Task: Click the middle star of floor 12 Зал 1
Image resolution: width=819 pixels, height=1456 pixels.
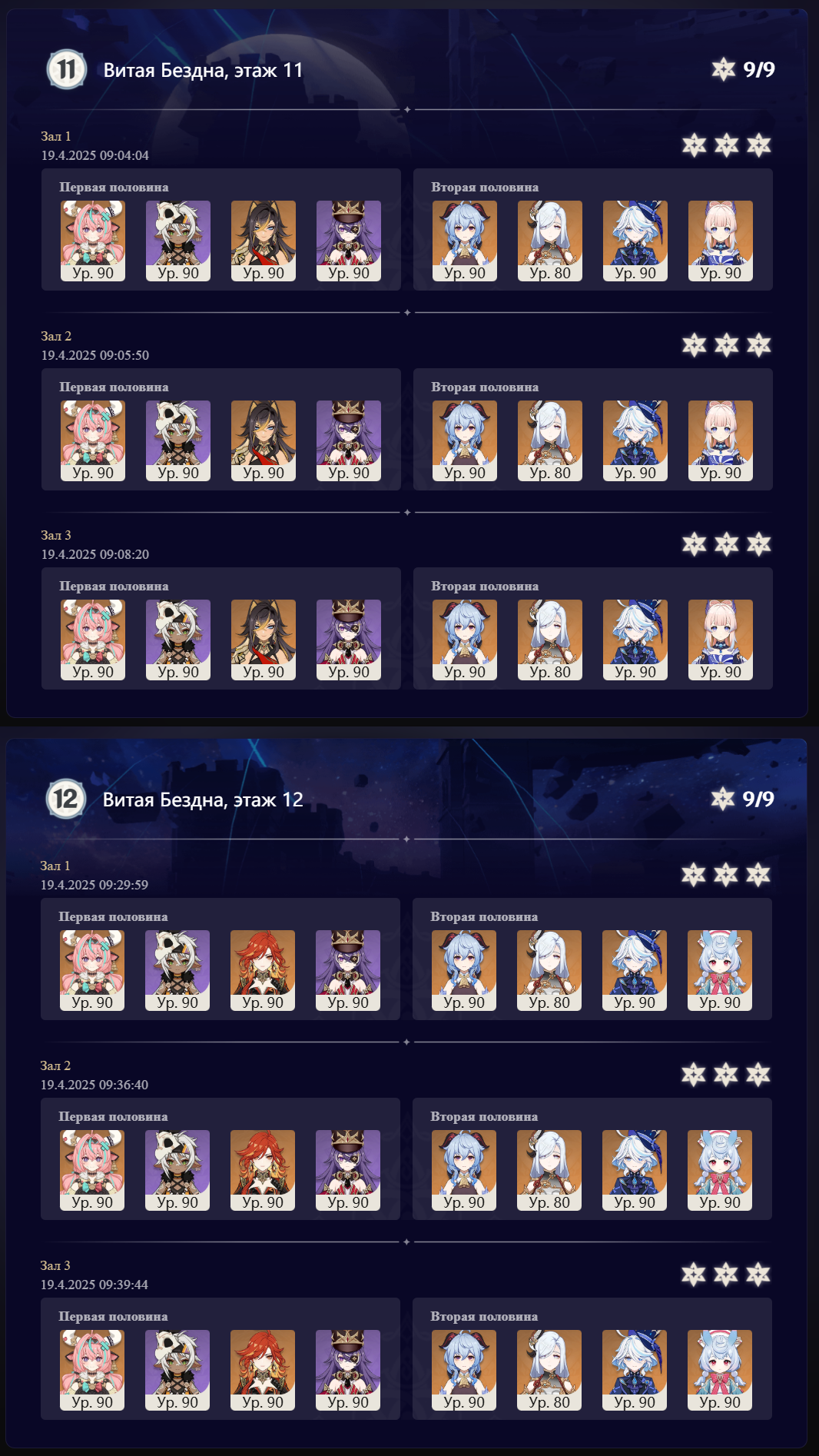Action: [726, 874]
